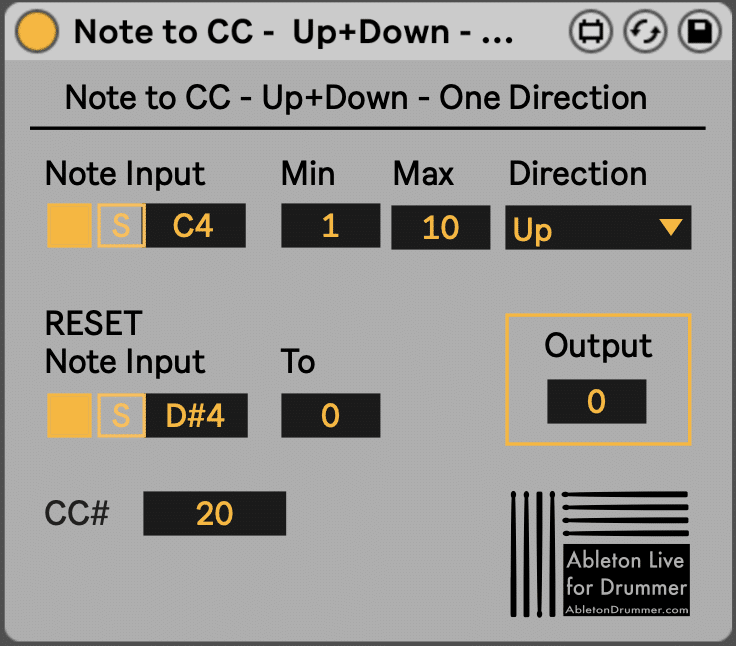Click the S button beside D#4

[121, 415]
